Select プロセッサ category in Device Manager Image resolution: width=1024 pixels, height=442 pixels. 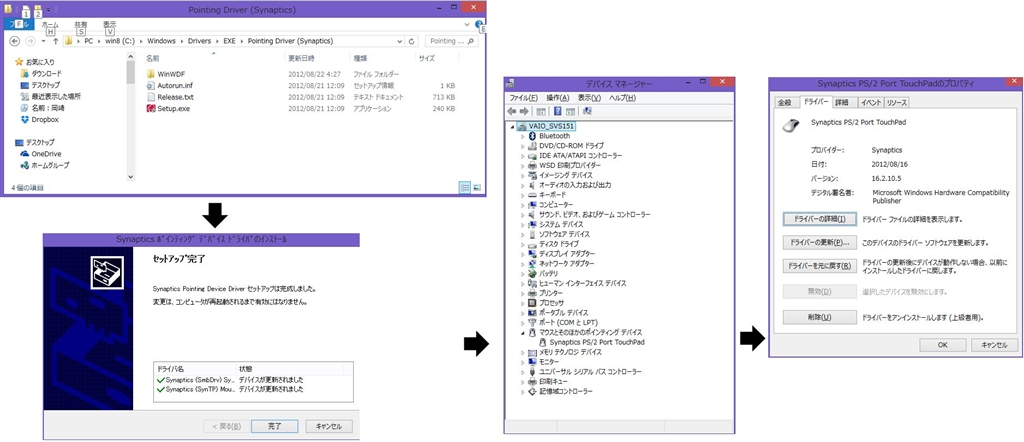551,303
